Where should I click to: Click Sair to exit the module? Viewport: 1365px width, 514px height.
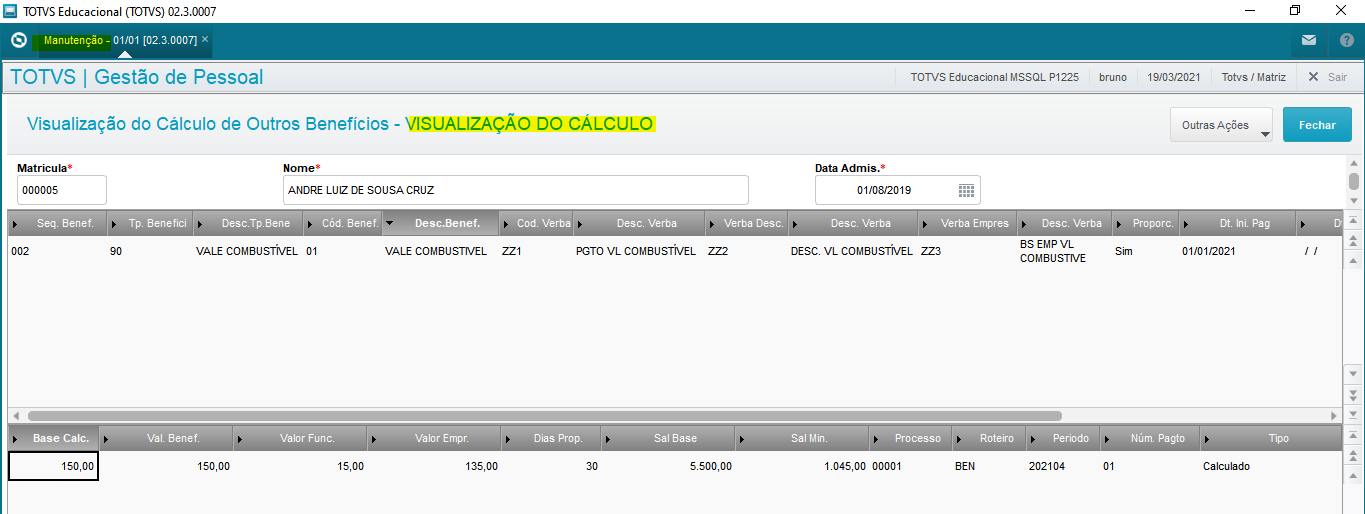[1327, 77]
